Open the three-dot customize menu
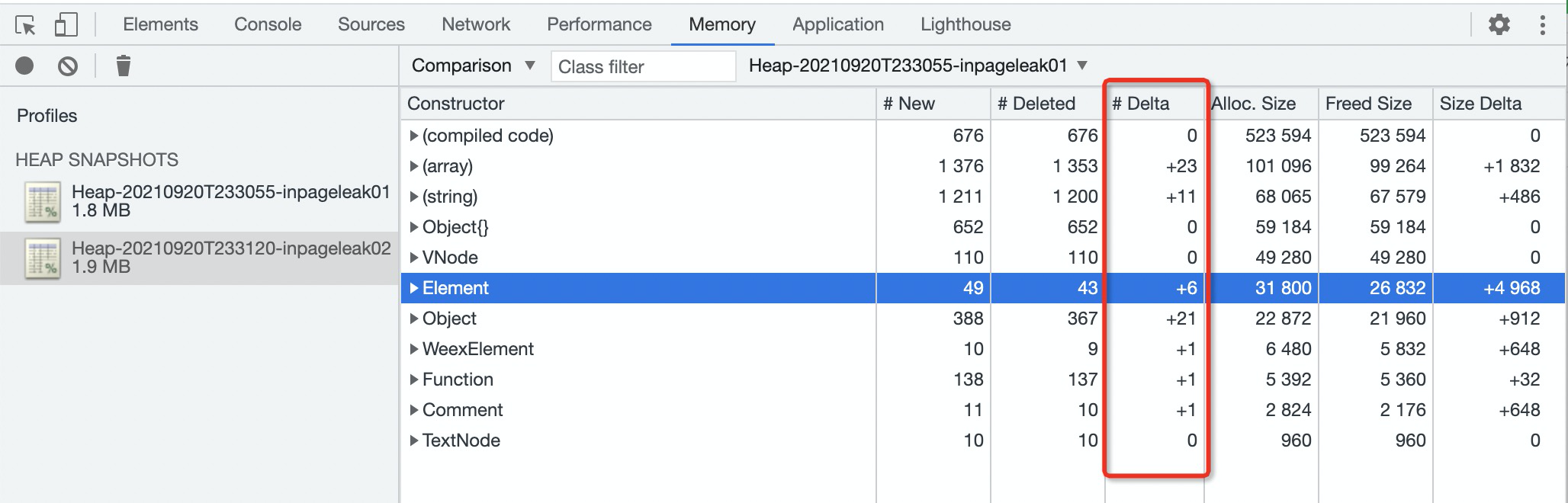 coord(1542,25)
